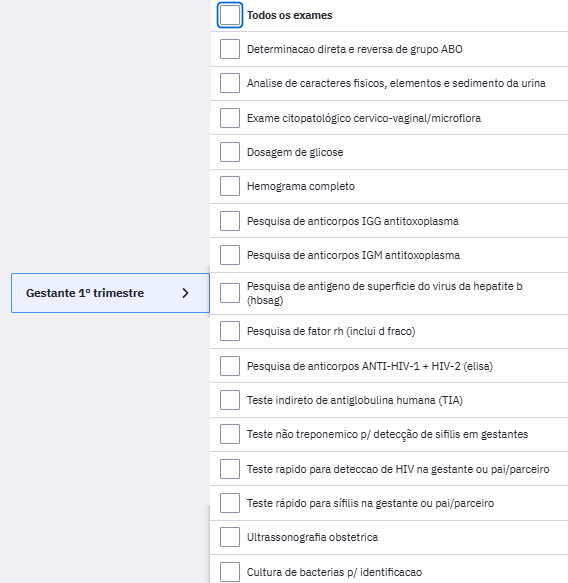The height and width of the screenshot is (583, 568).
Task: Select Teste rapido para deteccao de HIV
Action: pos(230,469)
